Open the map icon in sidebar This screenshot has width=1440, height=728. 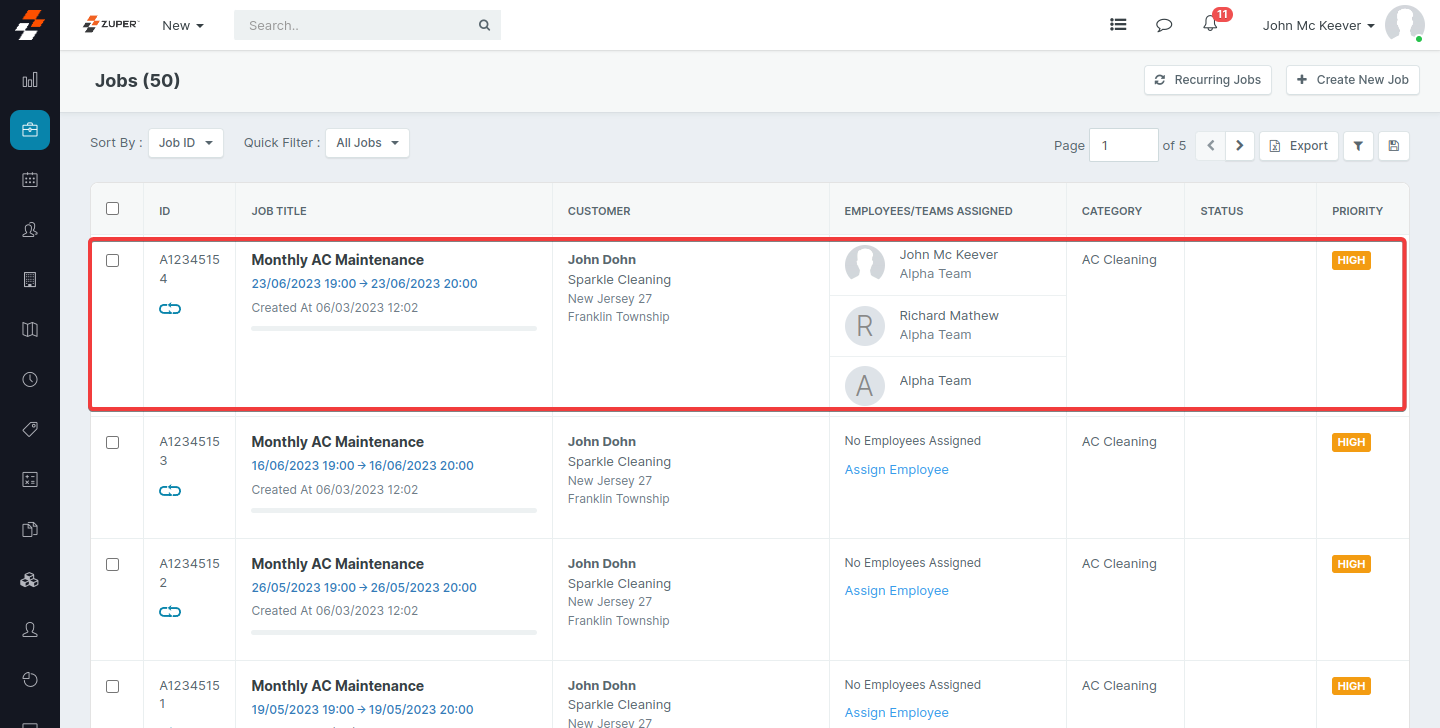pyautogui.click(x=30, y=330)
